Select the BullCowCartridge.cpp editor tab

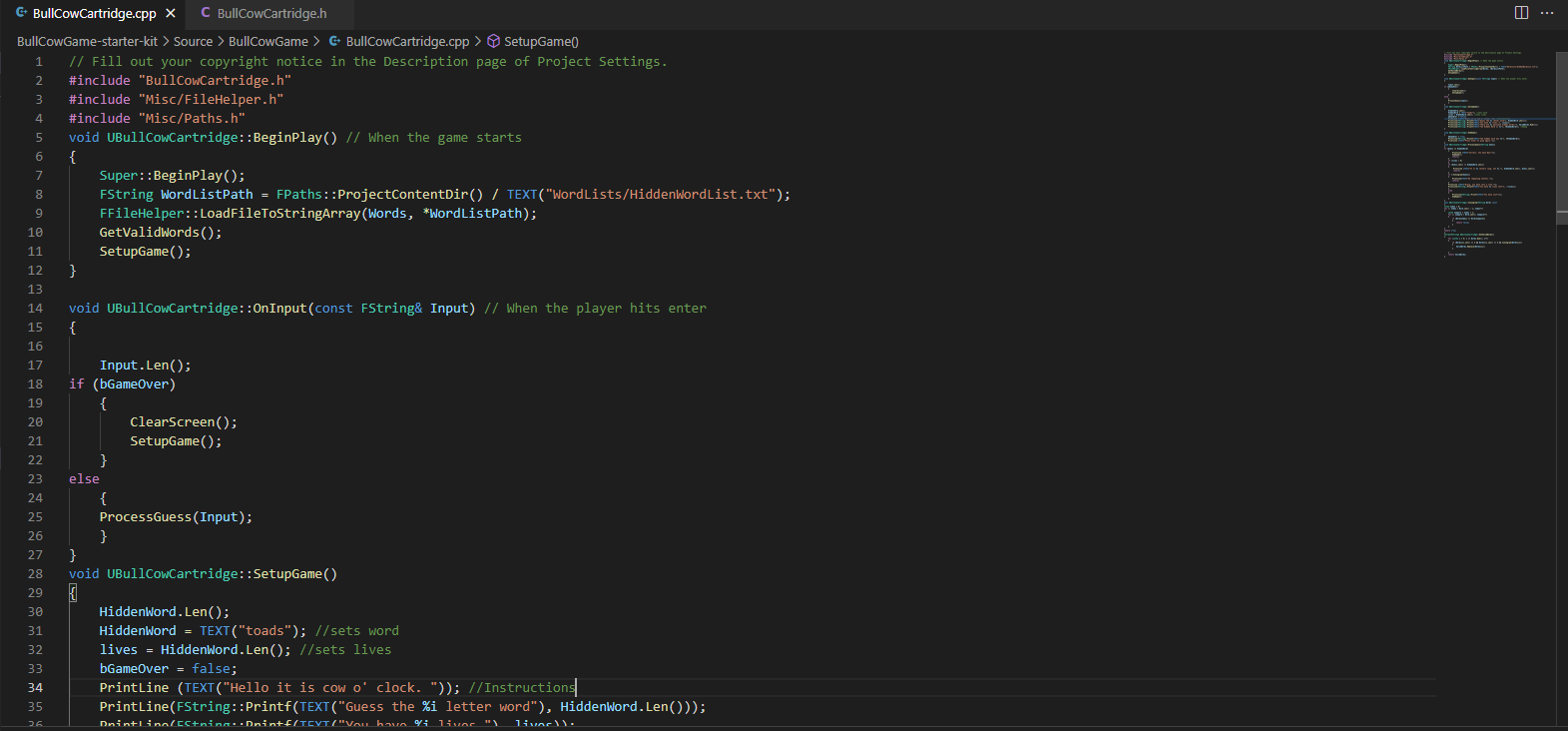click(x=94, y=13)
